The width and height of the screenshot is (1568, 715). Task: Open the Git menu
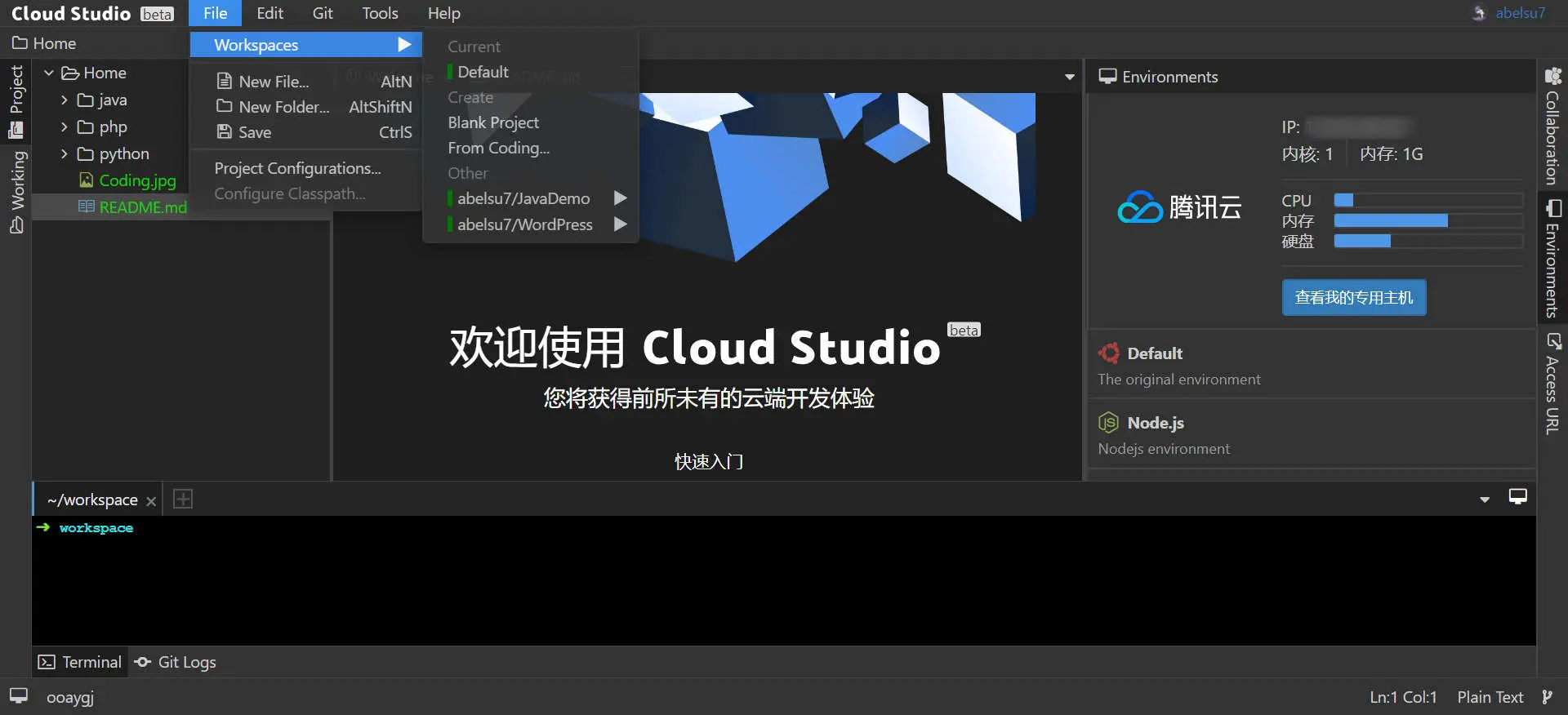point(323,13)
